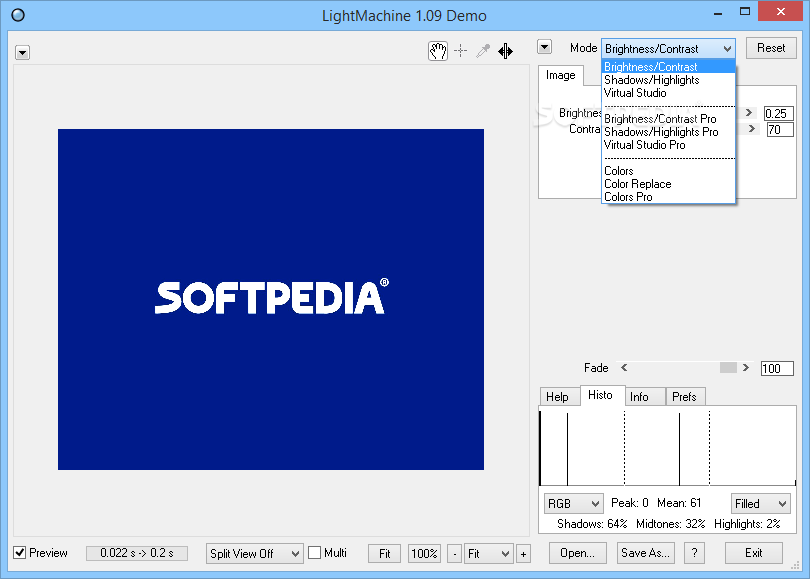Image resolution: width=810 pixels, height=579 pixels.
Task: Collapse the Mode combo box
Action: coord(727,49)
